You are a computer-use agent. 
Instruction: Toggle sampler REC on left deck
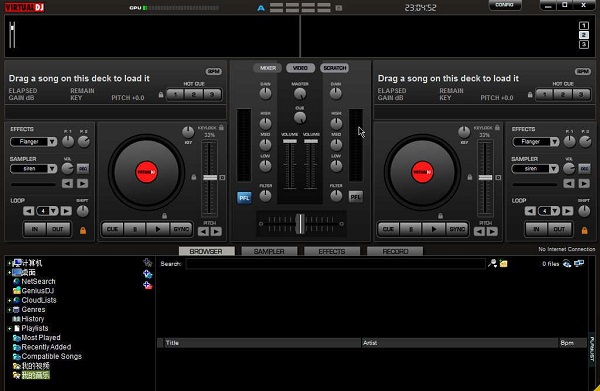[x=83, y=169]
